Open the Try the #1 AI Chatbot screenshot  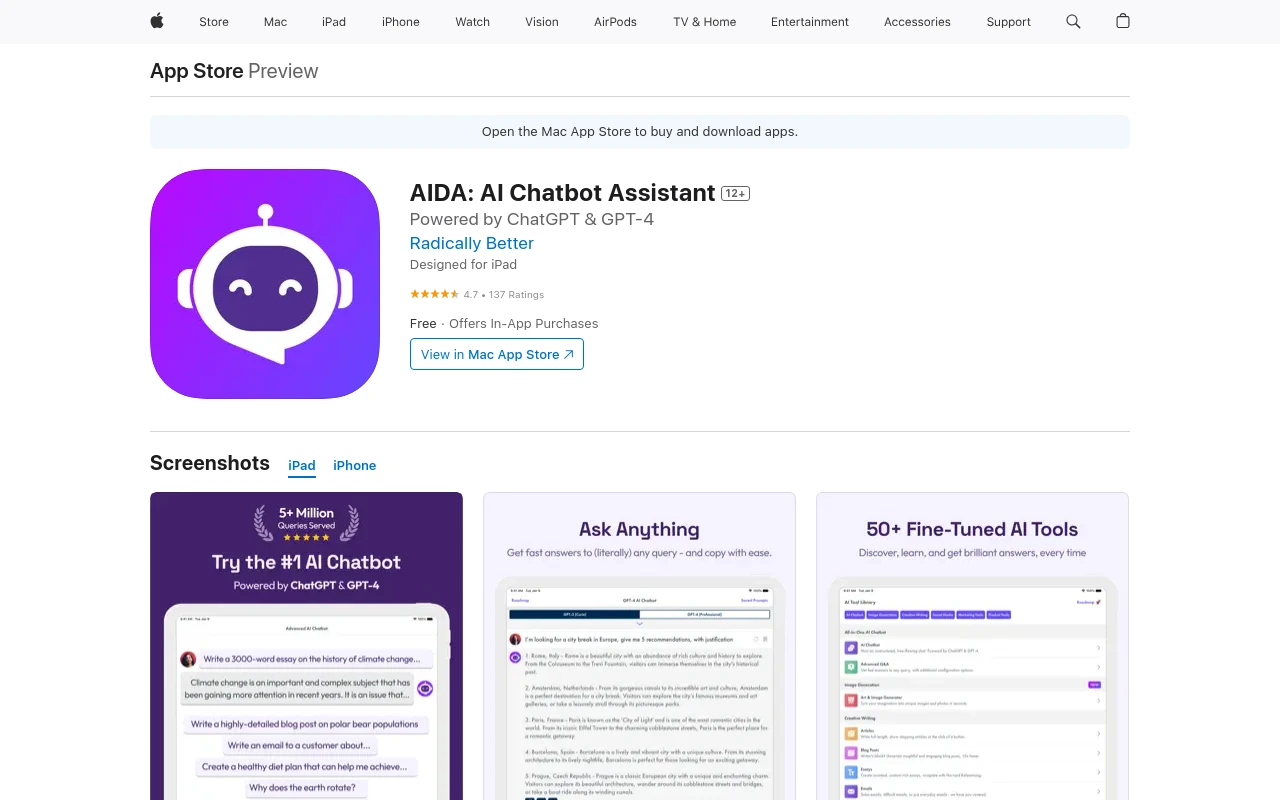point(306,646)
